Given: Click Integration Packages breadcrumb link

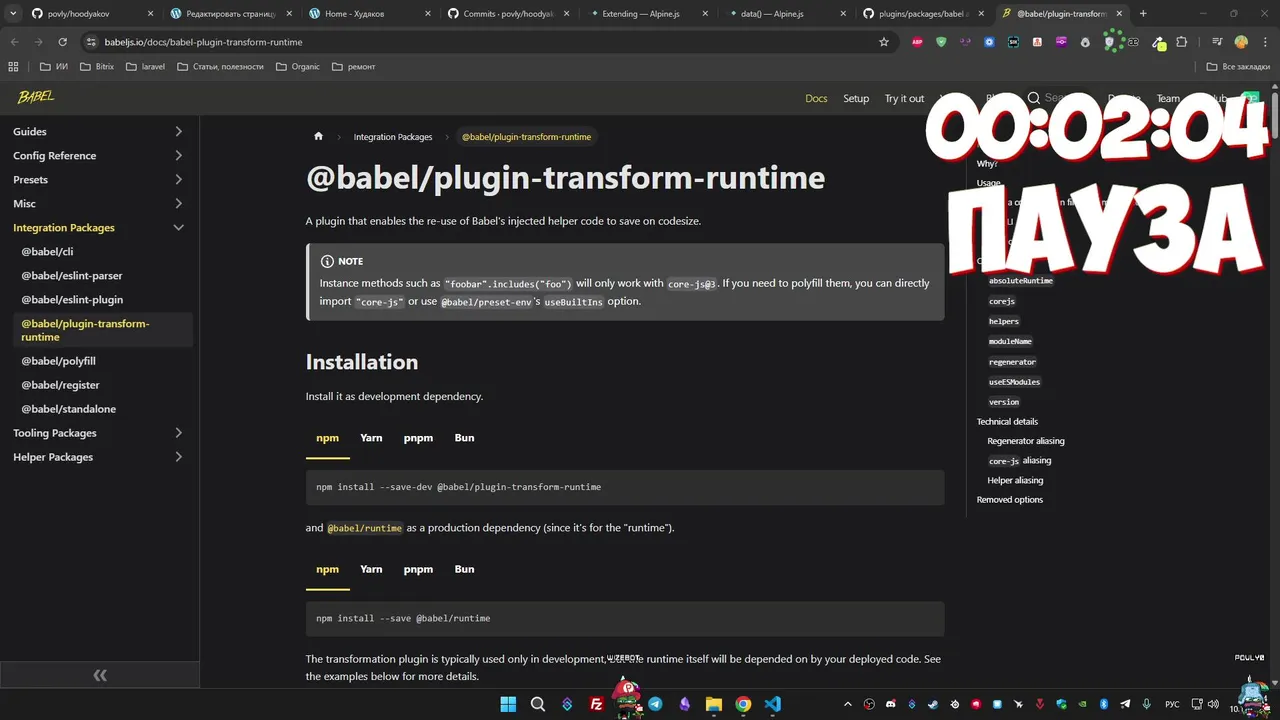Looking at the screenshot, I should tap(393, 137).
